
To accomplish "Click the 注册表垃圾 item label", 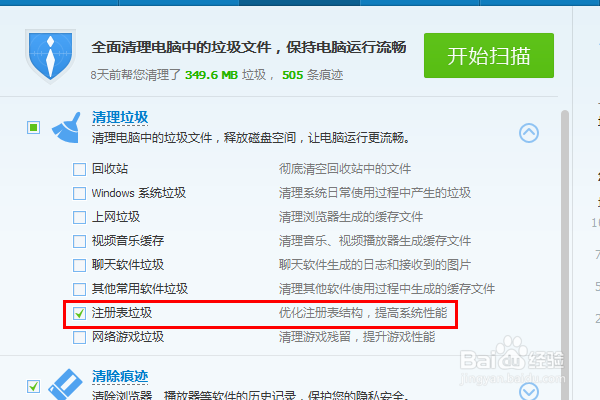I will 122,313.
